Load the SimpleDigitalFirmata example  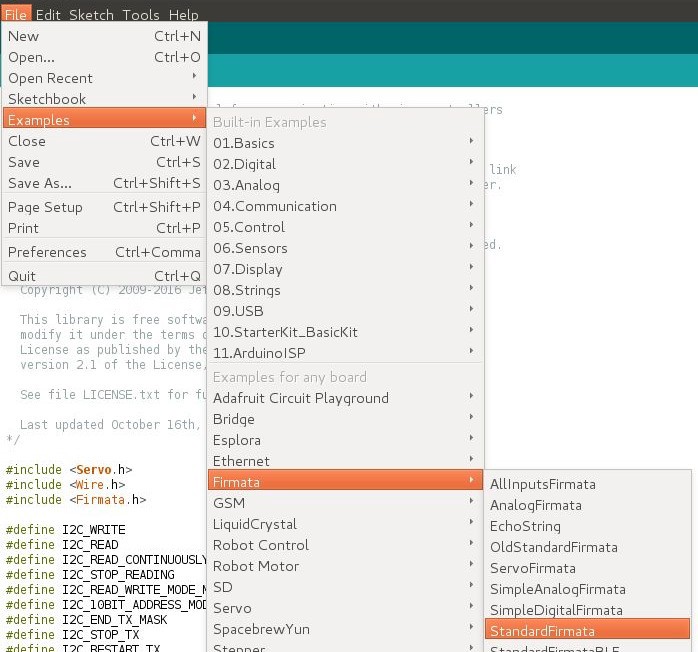[588, 610]
